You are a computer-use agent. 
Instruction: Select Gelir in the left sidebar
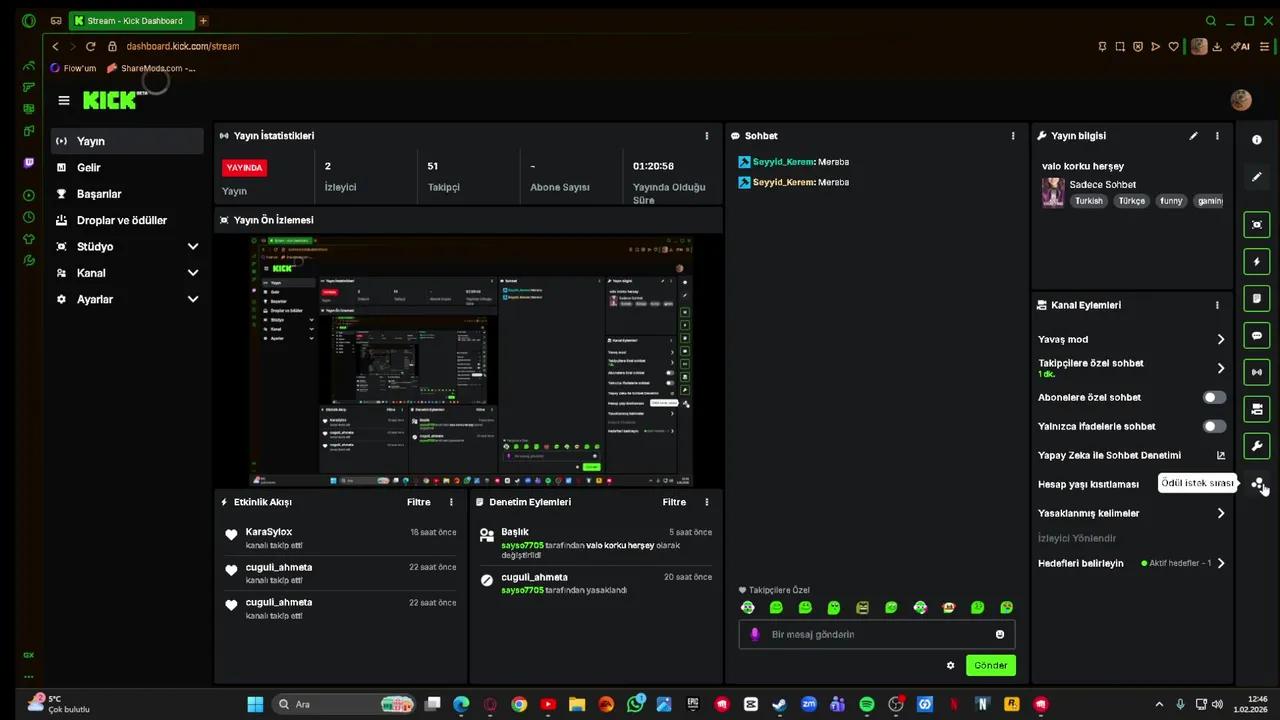tap(89, 168)
